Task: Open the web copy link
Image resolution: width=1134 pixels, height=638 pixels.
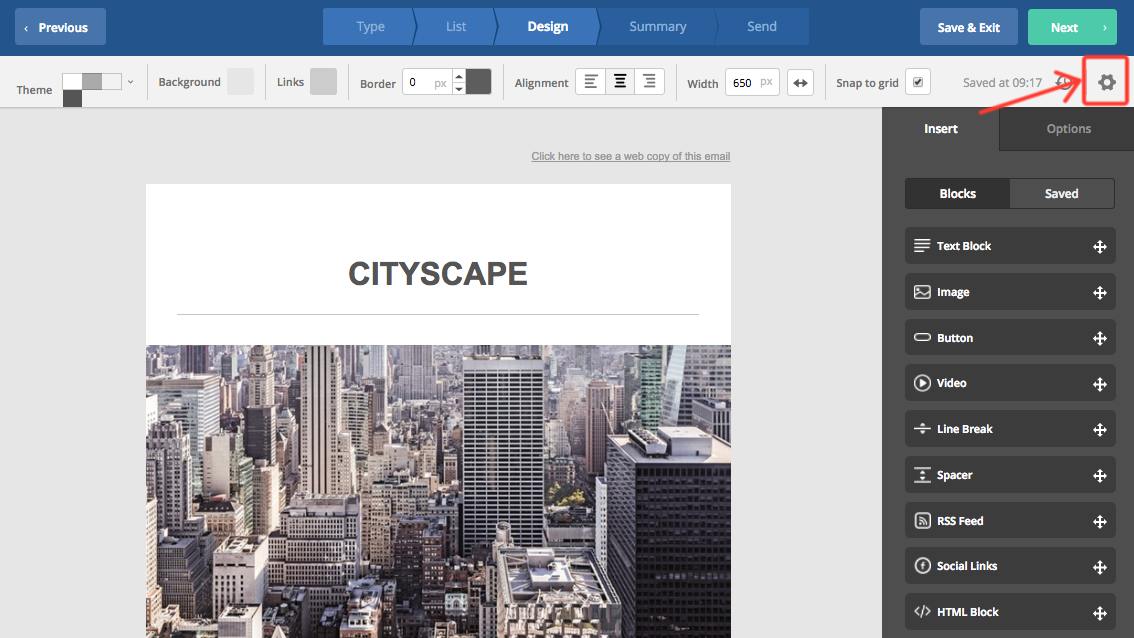Action: click(x=630, y=156)
